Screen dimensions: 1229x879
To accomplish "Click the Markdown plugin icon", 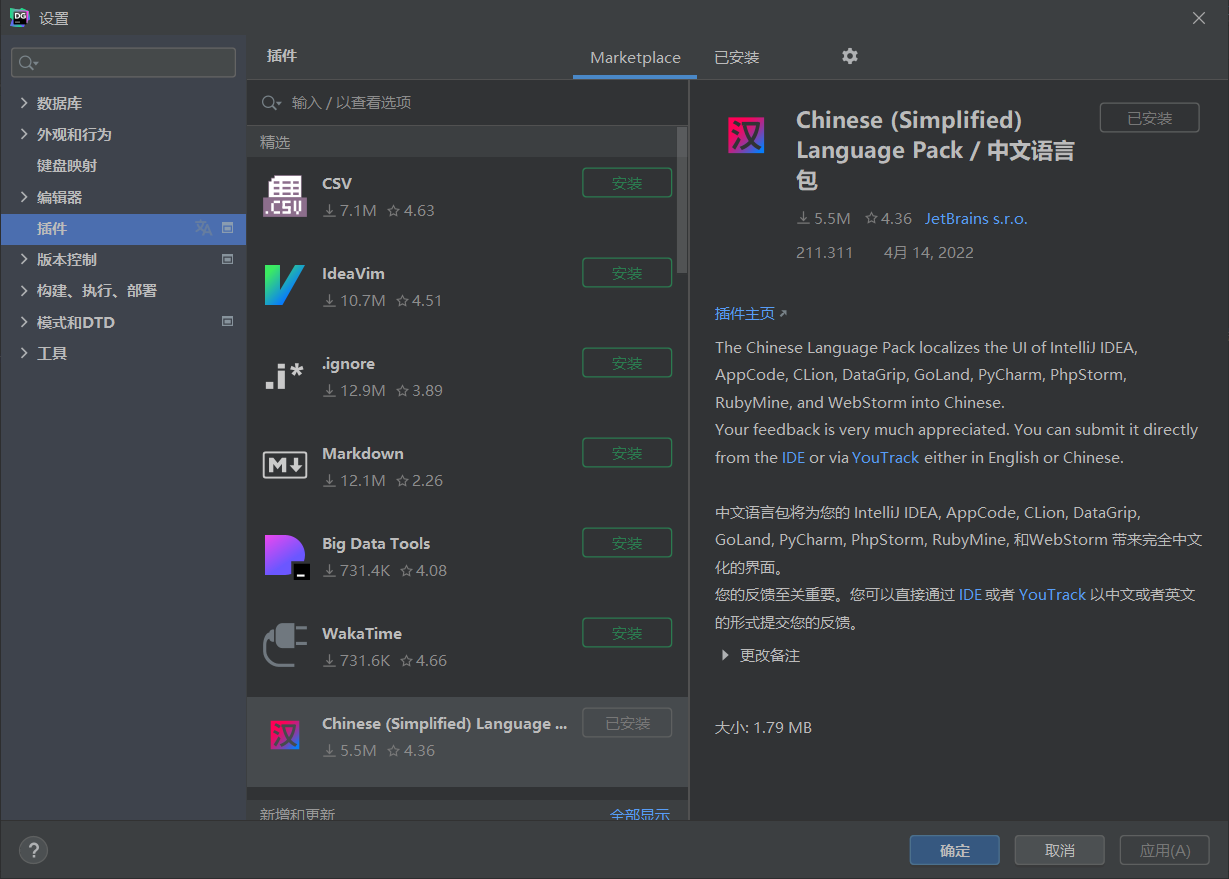I will point(284,465).
